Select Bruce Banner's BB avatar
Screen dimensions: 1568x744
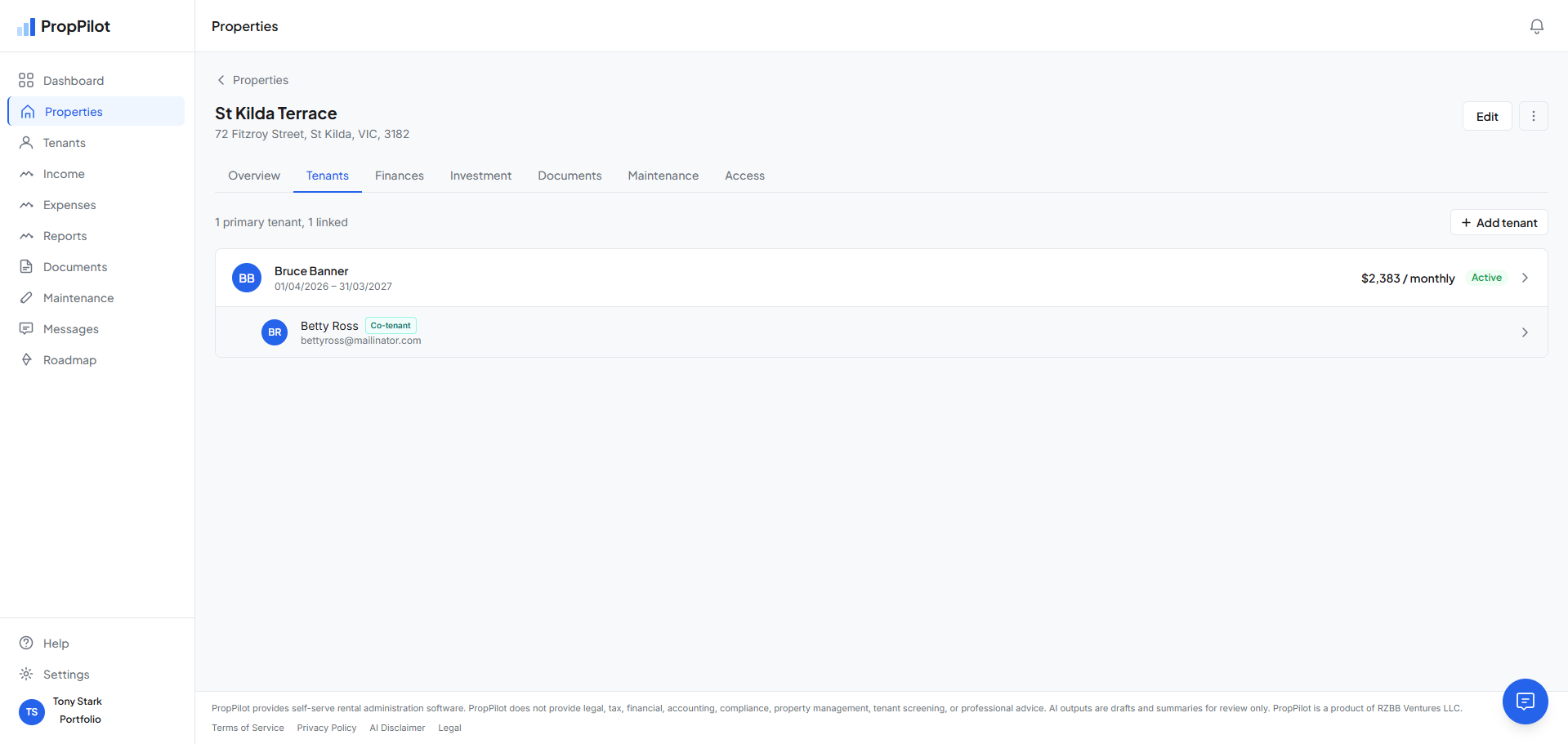click(247, 278)
